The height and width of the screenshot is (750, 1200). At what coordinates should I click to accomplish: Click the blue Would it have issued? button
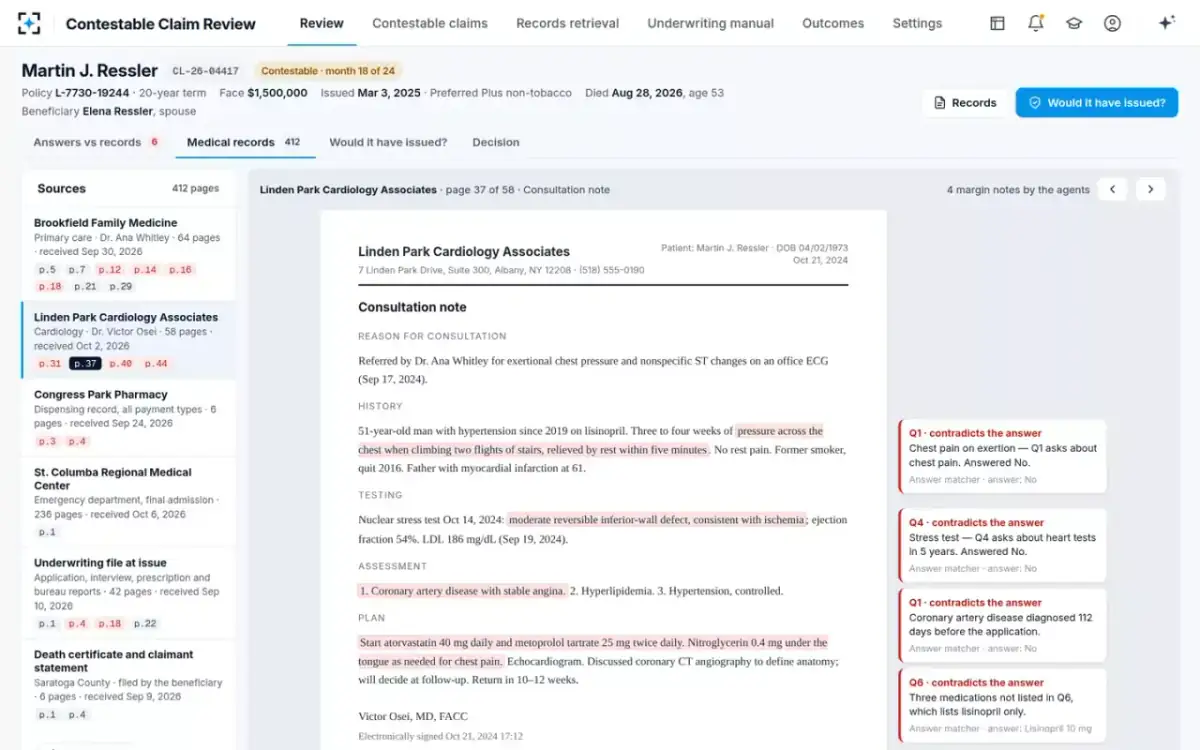pyautogui.click(x=1097, y=103)
